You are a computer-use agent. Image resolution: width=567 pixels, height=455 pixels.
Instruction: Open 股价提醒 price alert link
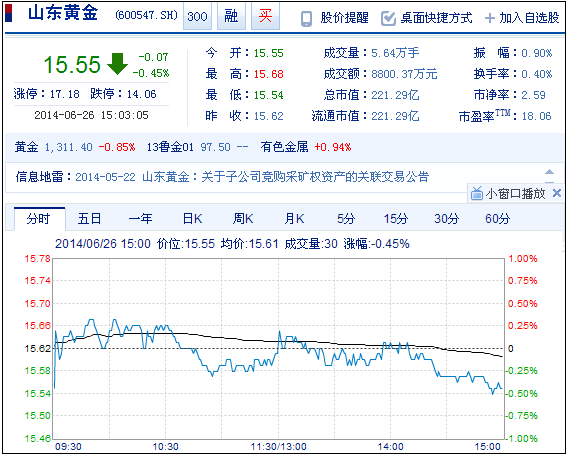point(344,18)
